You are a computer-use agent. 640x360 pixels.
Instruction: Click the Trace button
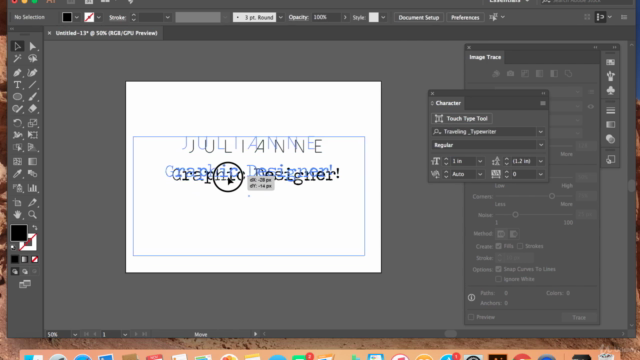point(579,317)
